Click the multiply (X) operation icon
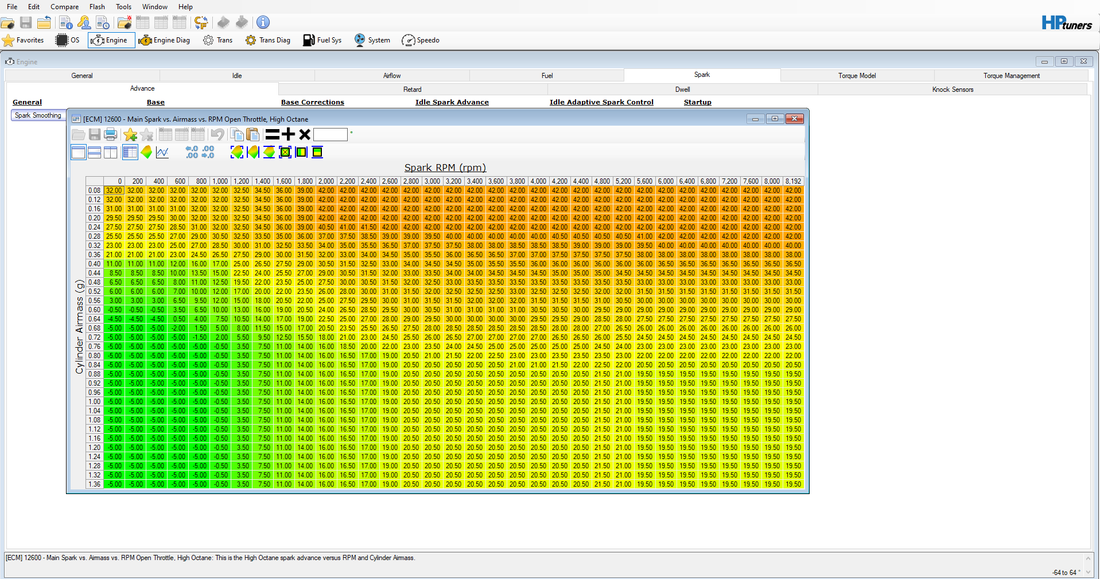The width and height of the screenshot is (1100, 579). click(304, 134)
